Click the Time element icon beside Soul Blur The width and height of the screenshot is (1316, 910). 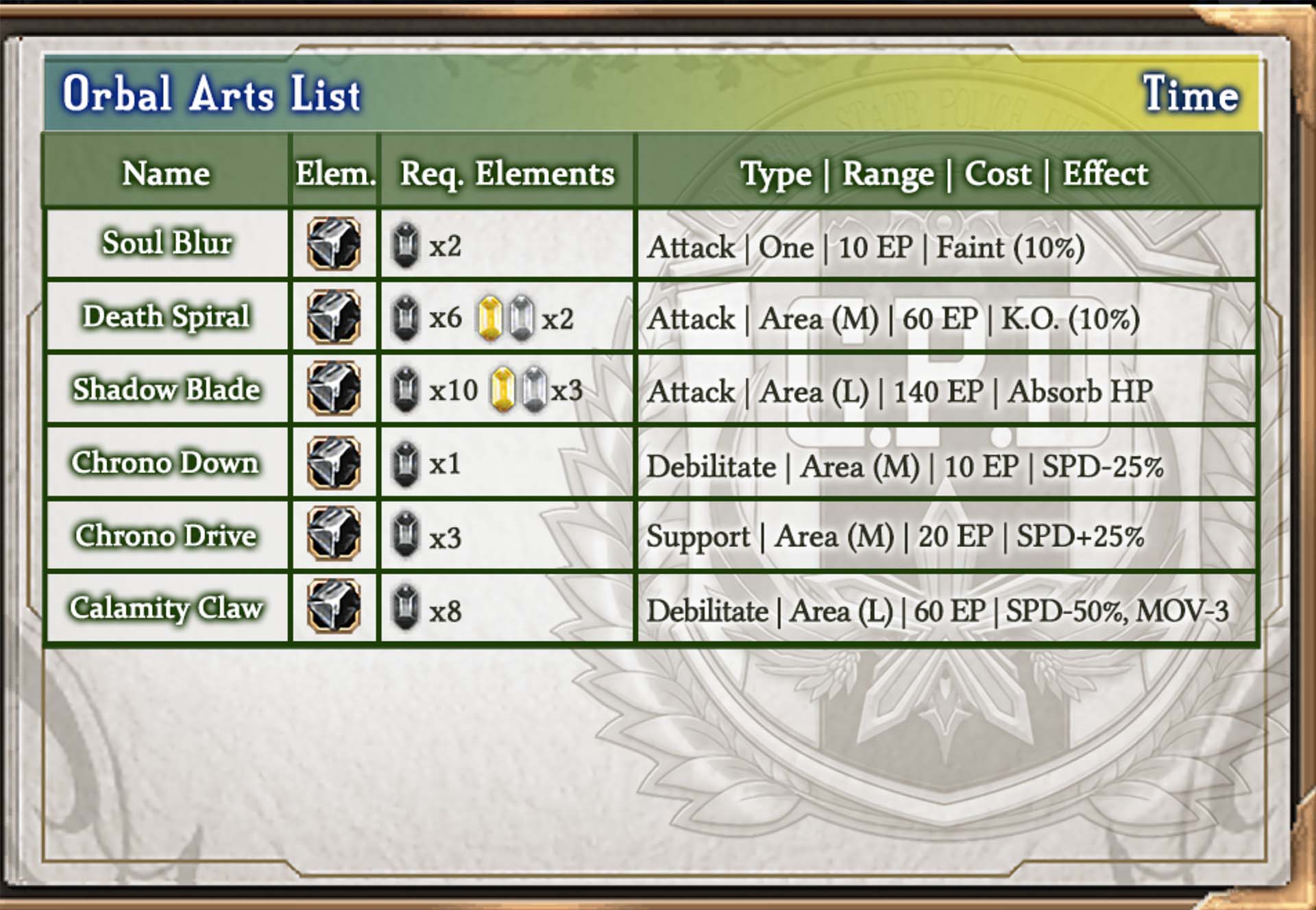[x=334, y=243]
